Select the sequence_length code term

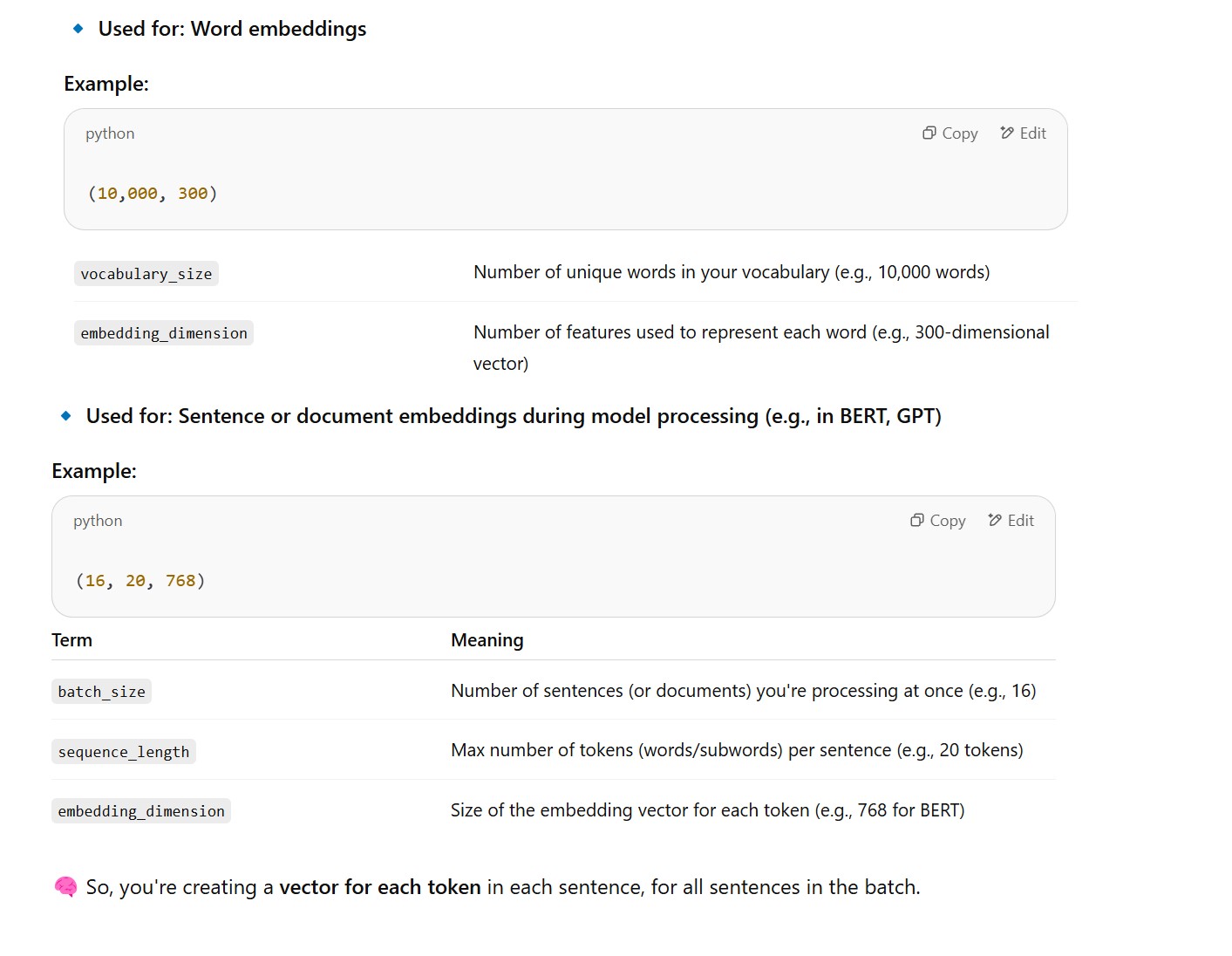click(124, 752)
